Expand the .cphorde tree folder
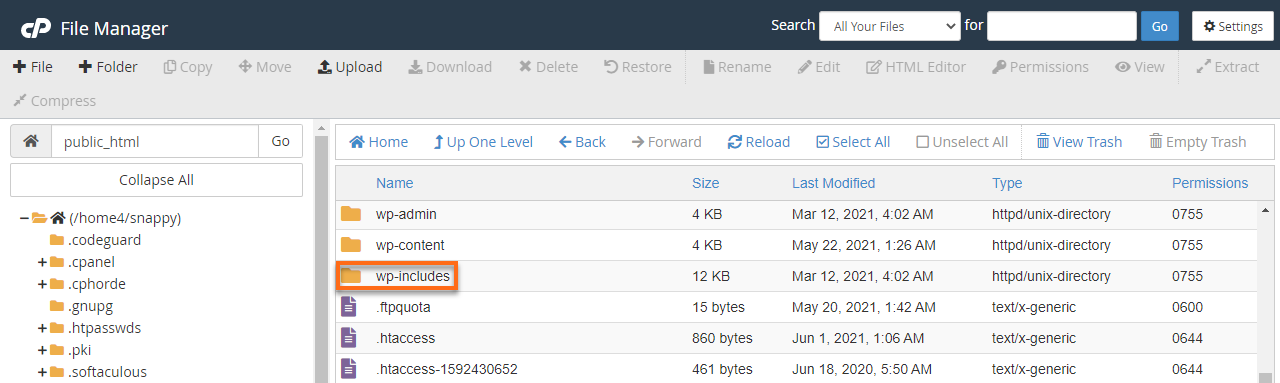This screenshot has height=383, width=1280. [42, 284]
